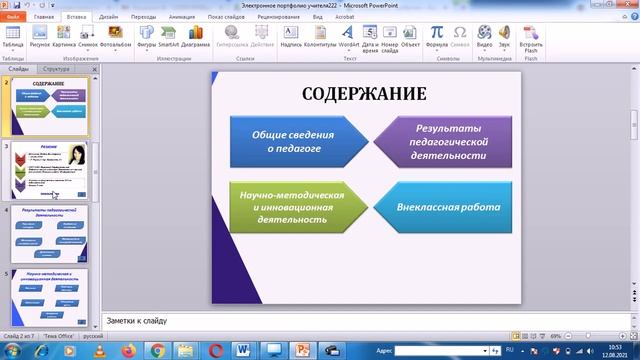Open the Файл tab
Screen dimensions: 640x360
(13, 17)
